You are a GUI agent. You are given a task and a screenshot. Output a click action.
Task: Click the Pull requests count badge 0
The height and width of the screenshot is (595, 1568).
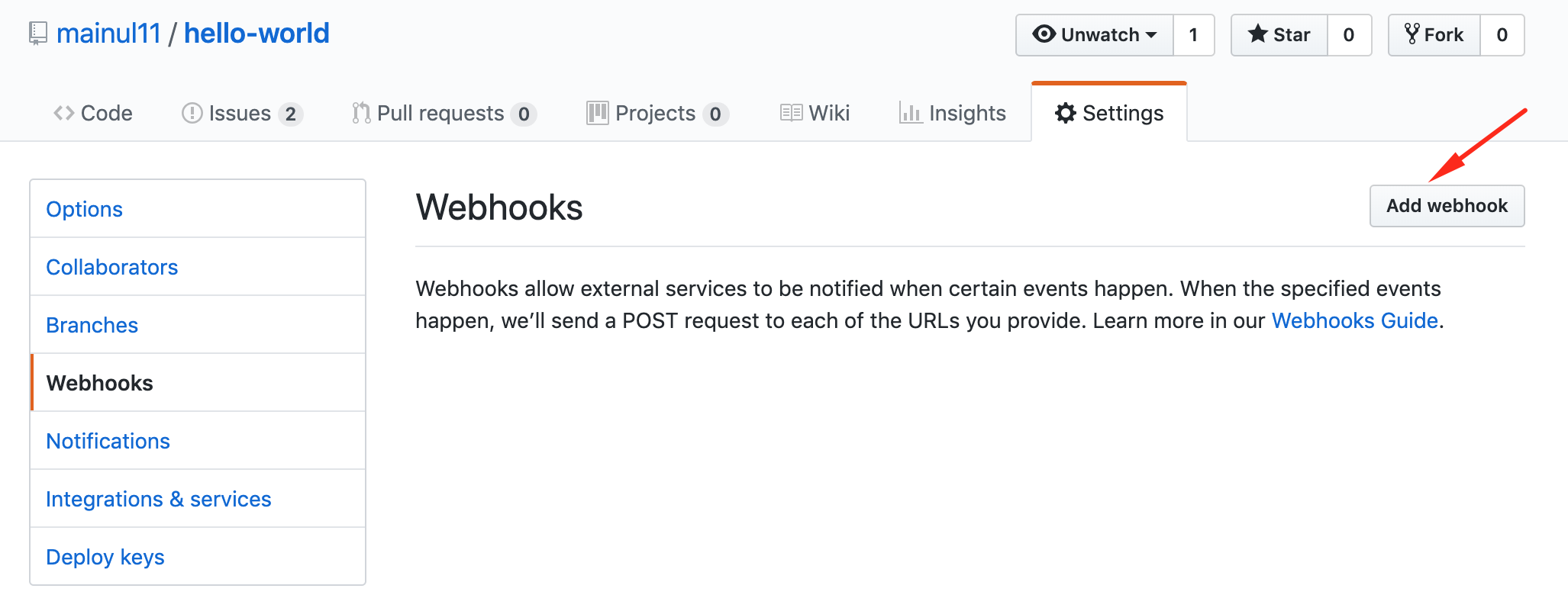pos(524,114)
